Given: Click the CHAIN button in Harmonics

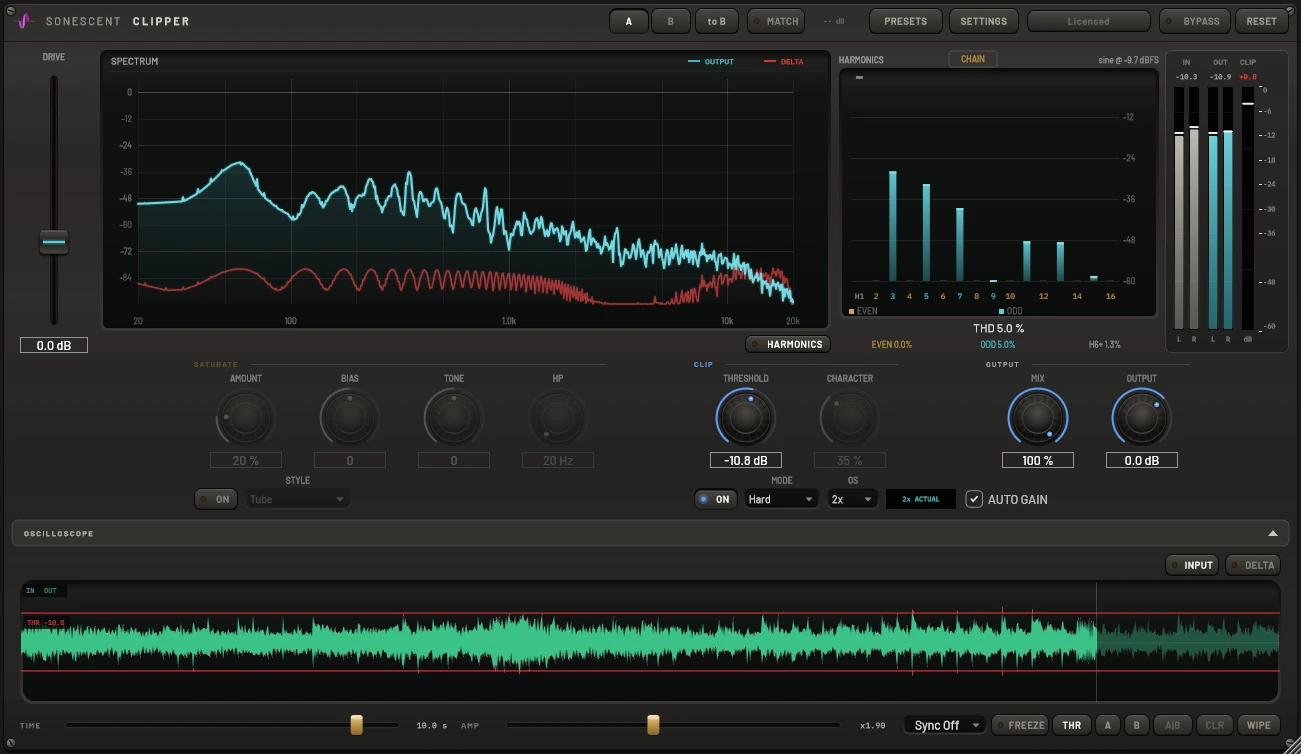Looking at the screenshot, I should tap(973, 59).
